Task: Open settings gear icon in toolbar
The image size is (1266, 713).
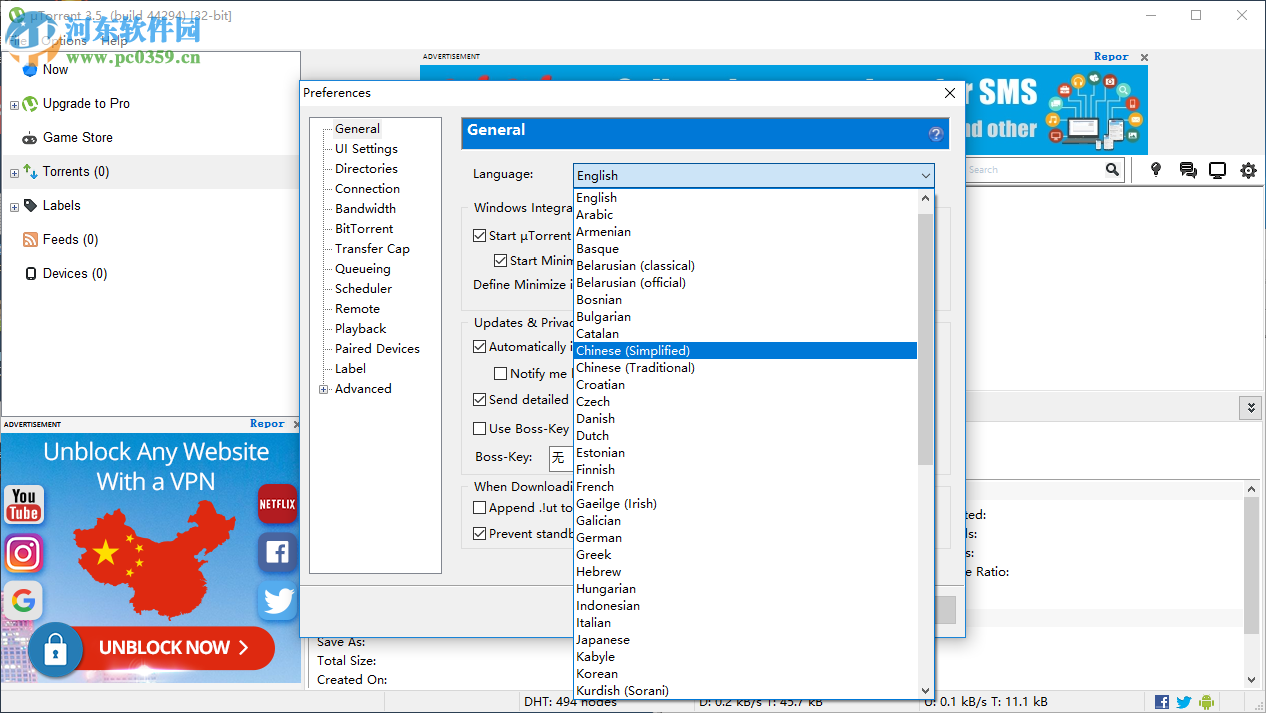Action: click(1248, 170)
